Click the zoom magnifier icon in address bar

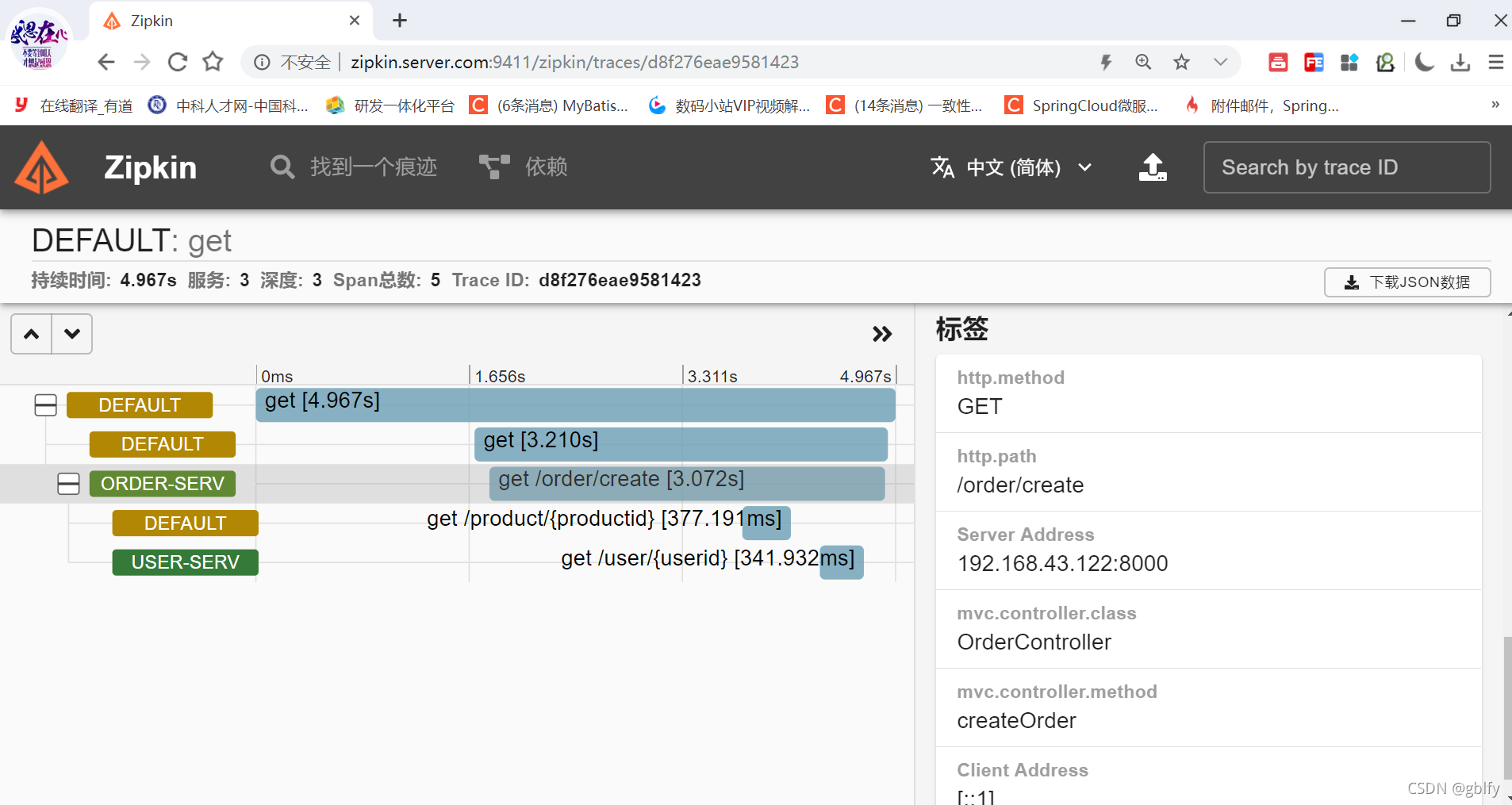[1143, 62]
